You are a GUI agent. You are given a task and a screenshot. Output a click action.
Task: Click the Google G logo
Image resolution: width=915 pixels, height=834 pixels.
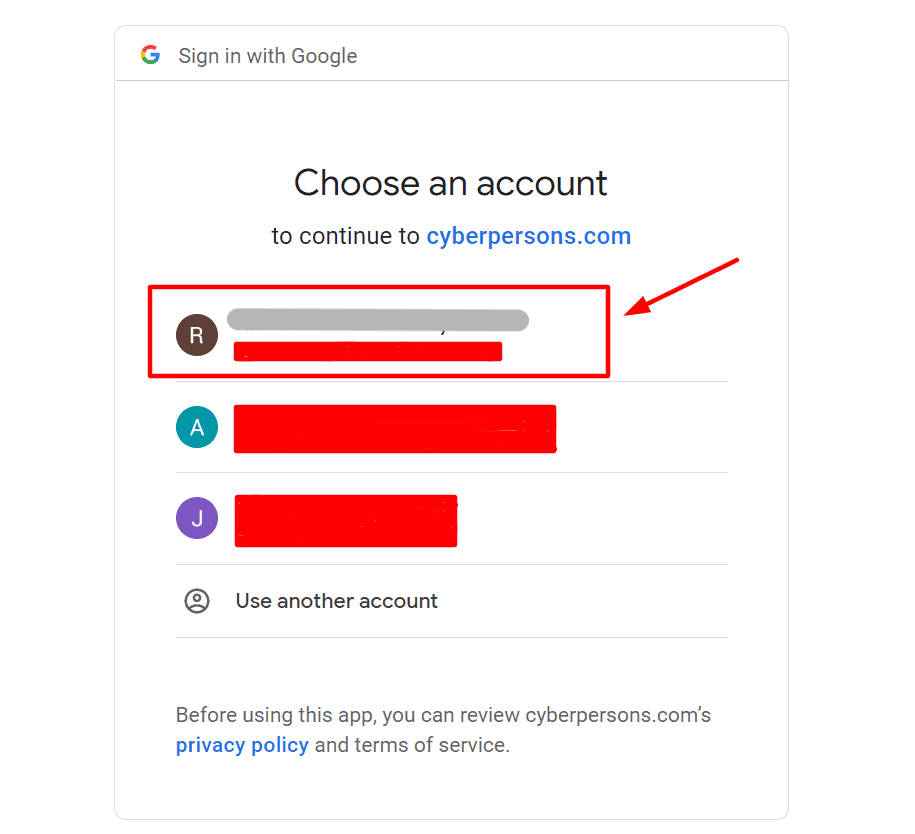pyautogui.click(x=151, y=55)
